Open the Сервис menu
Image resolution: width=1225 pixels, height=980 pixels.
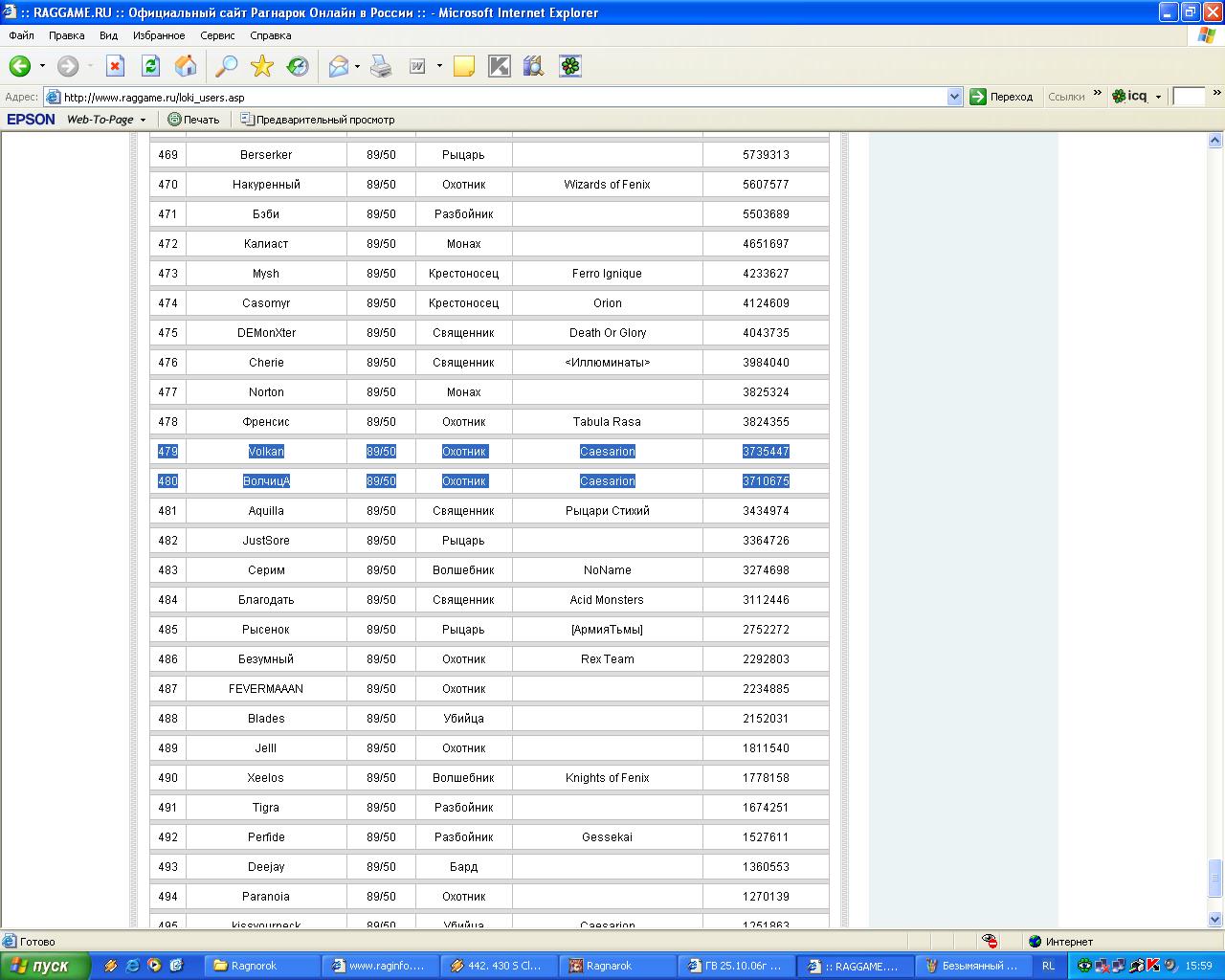pos(217,35)
